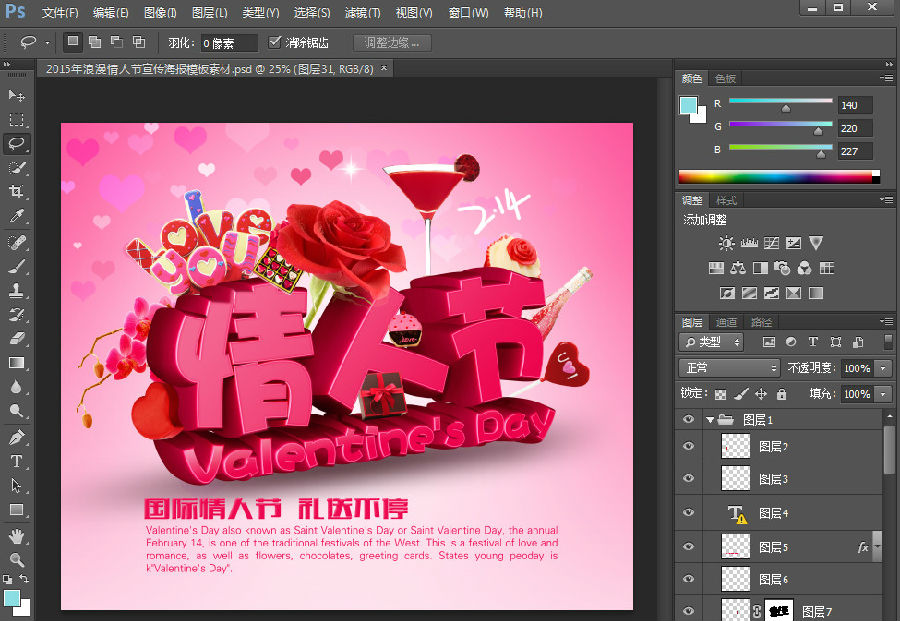Click the Brightness/Contrast adjustment icon
The height and width of the screenshot is (621, 900).
(726, 243)
